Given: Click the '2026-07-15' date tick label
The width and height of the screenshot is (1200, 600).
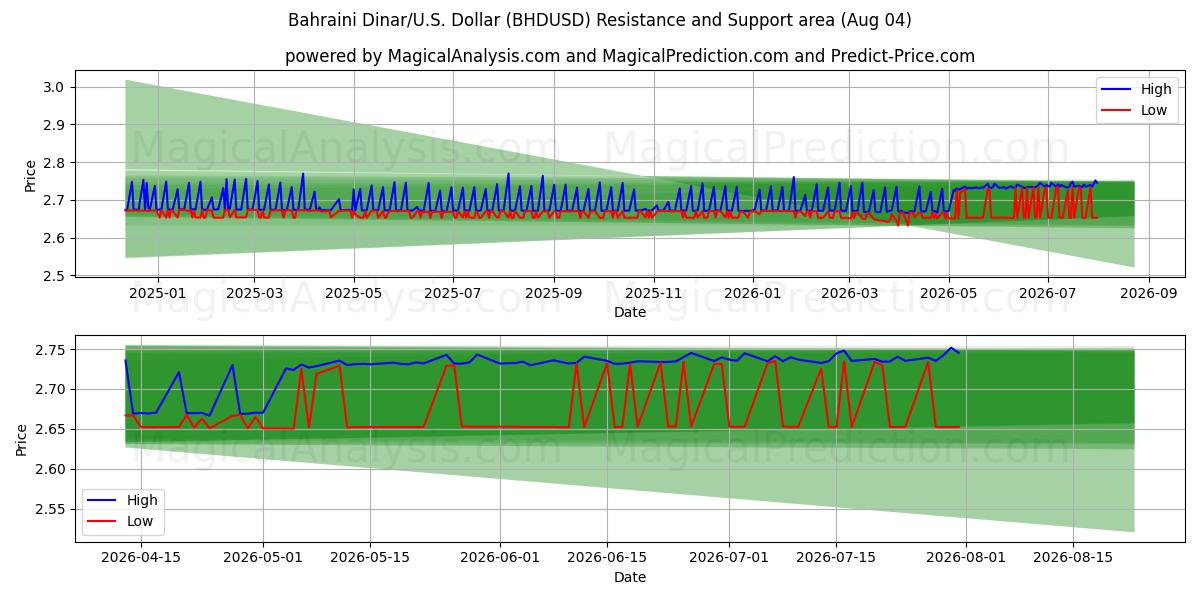Looking at the screenshot, I should coord(836,559).
